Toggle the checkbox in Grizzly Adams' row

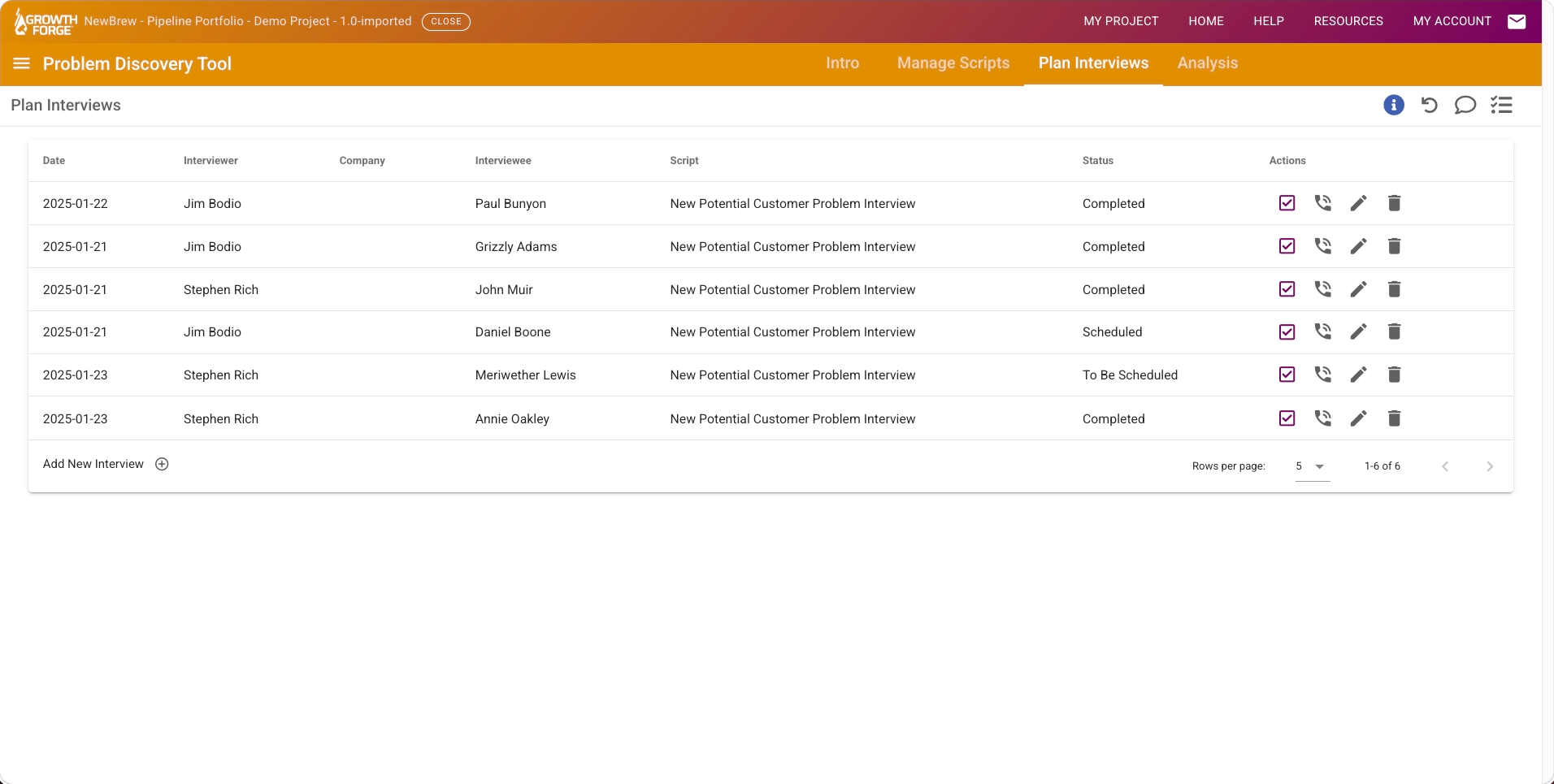pyautogui.click(x=1287, y=246)
